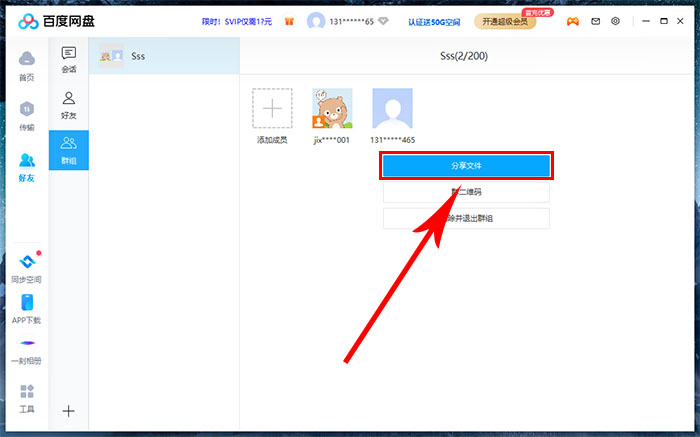
Task: Switch to the 群组 groups tab
Action: click(69, 150)
